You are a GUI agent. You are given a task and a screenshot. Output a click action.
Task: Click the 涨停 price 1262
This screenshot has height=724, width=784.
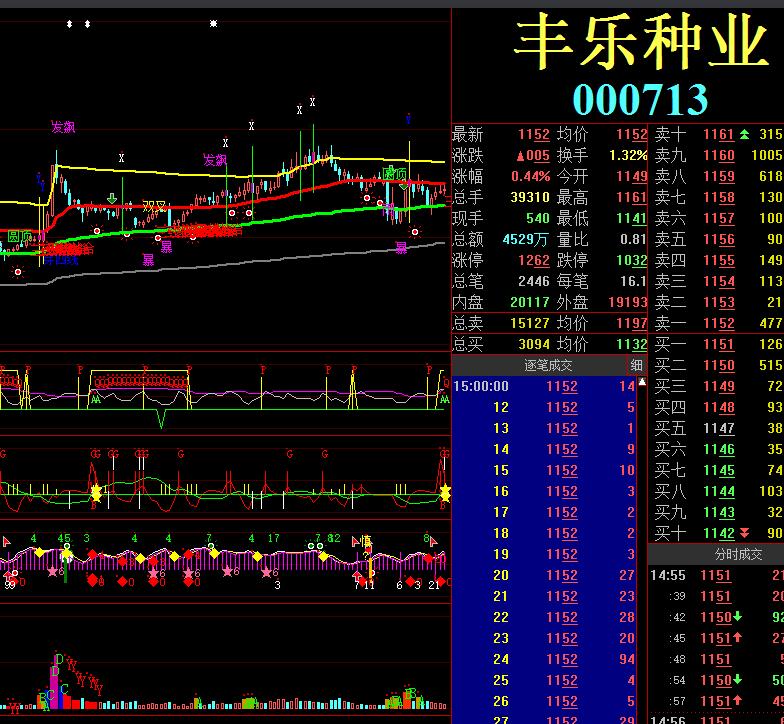pos(534,260)
